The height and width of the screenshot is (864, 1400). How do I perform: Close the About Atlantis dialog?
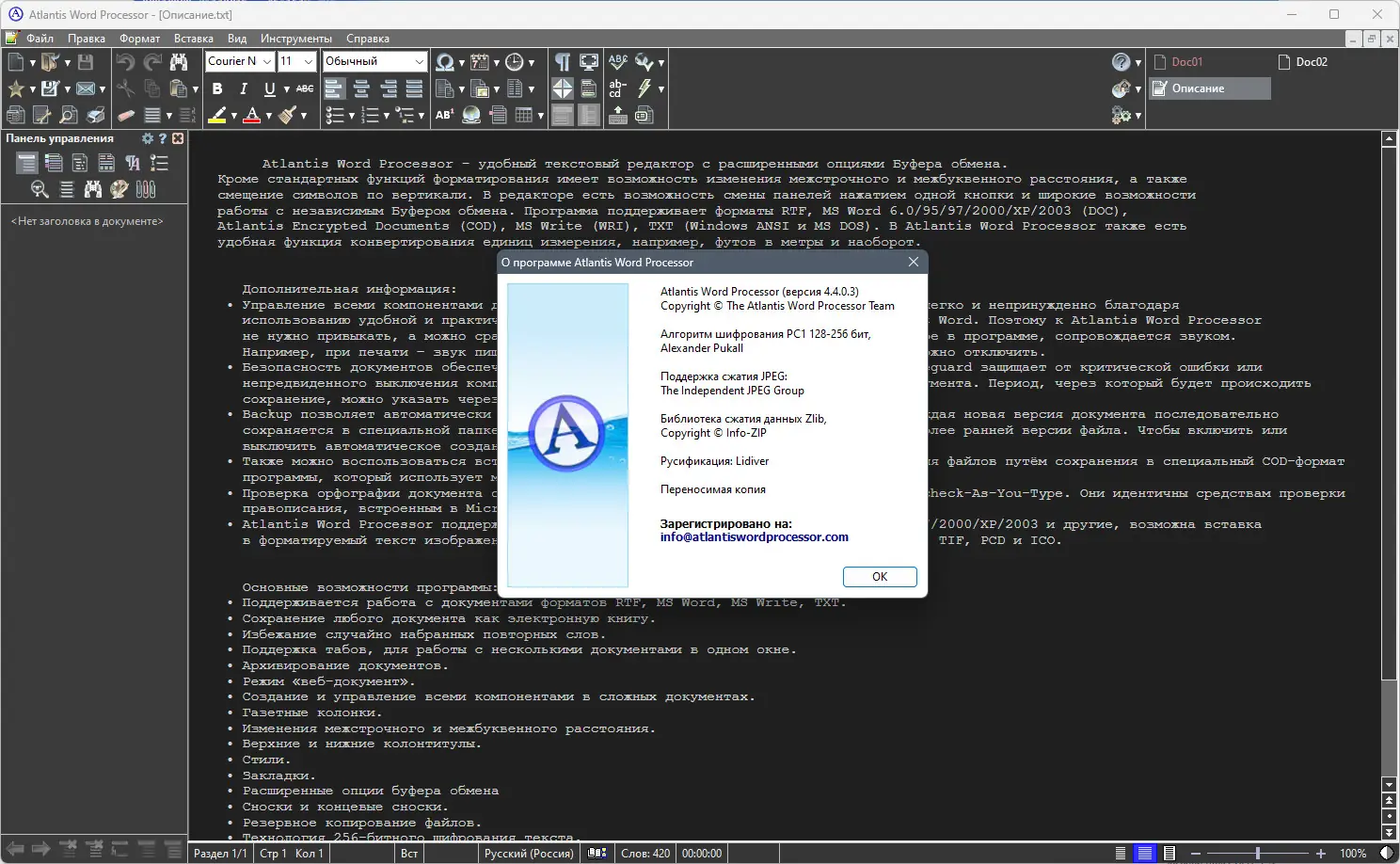point(913,263)
